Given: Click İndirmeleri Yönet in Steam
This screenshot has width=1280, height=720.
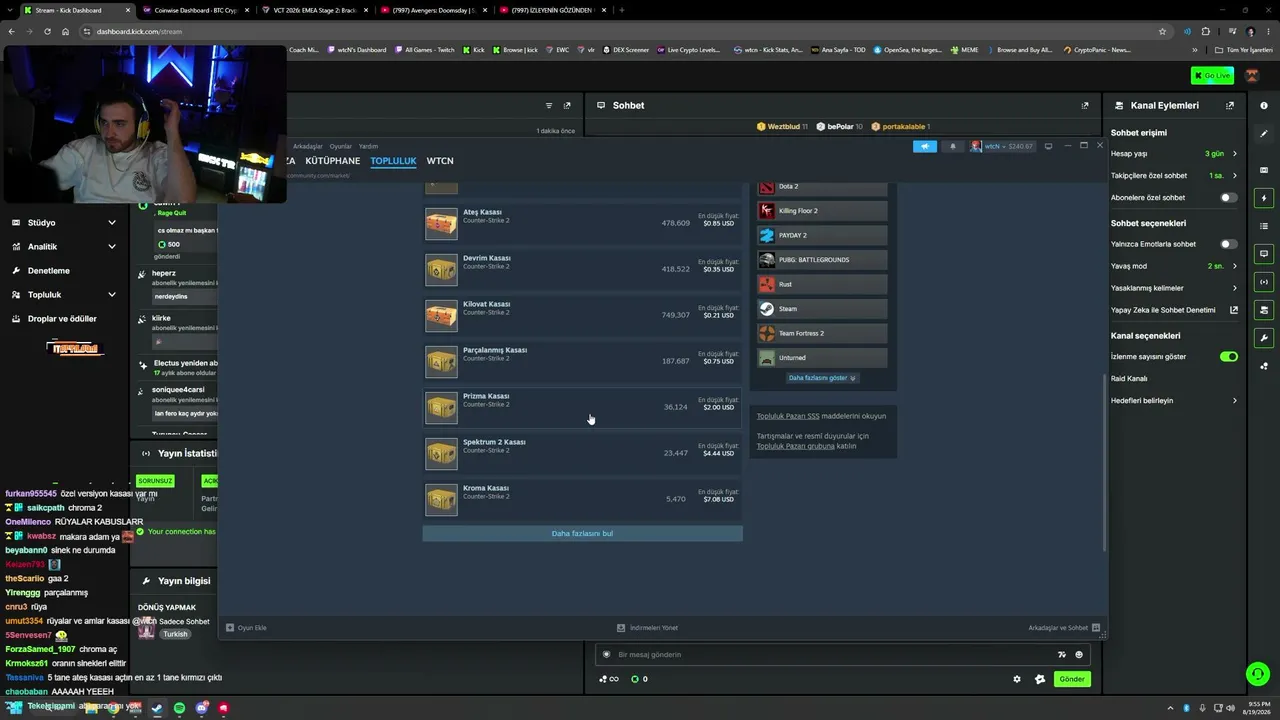Looking at the screenshot, I should tap(648, 628).
